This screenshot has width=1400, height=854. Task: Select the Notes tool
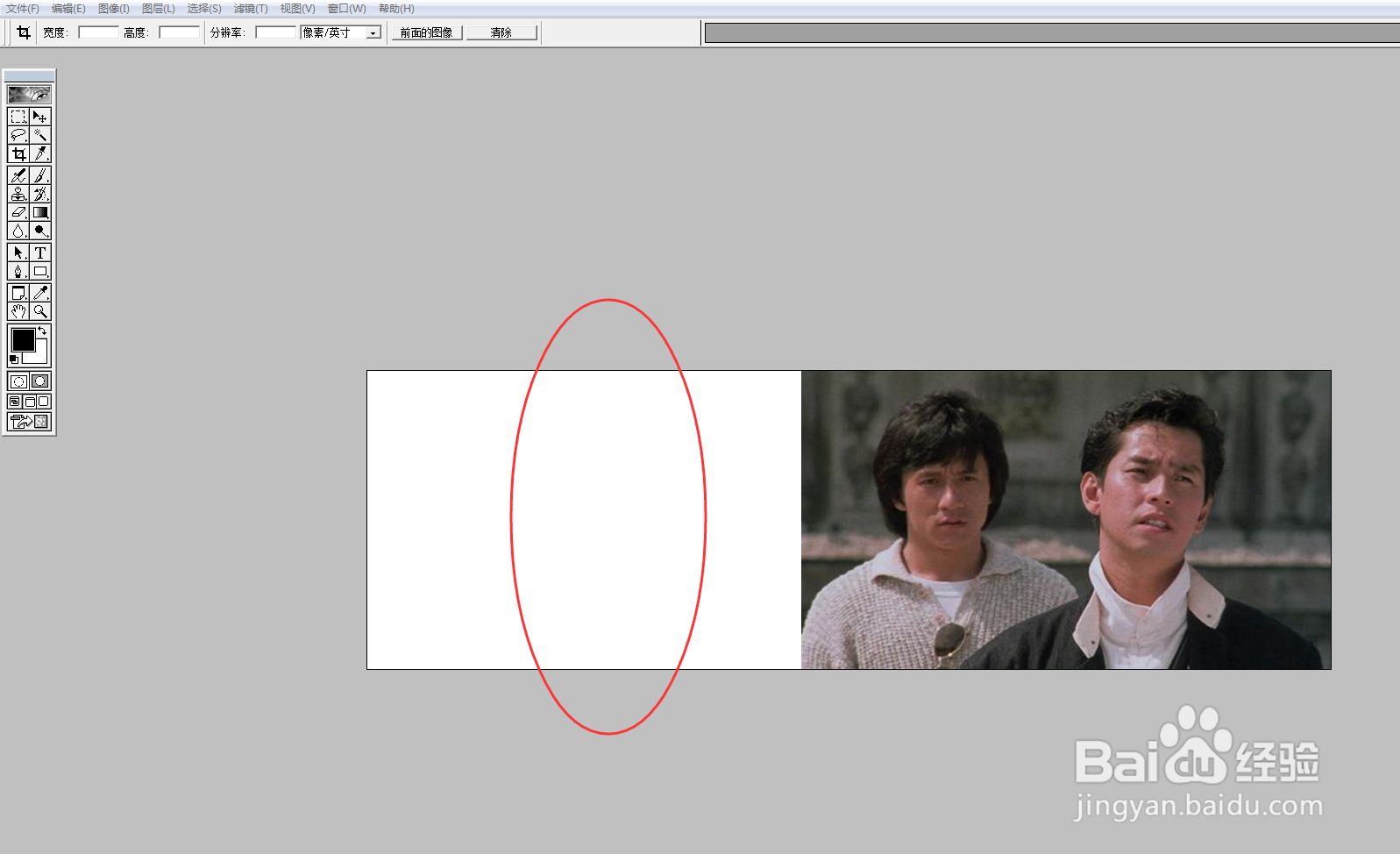point(18,293)
